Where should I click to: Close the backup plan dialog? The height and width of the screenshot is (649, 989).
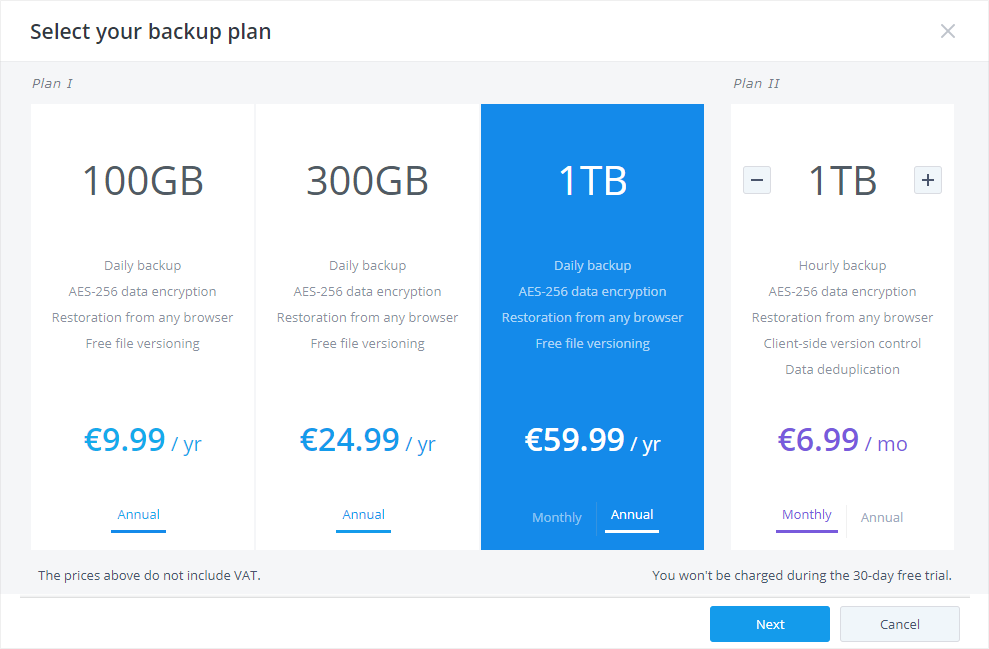click(x=948, y=31)
